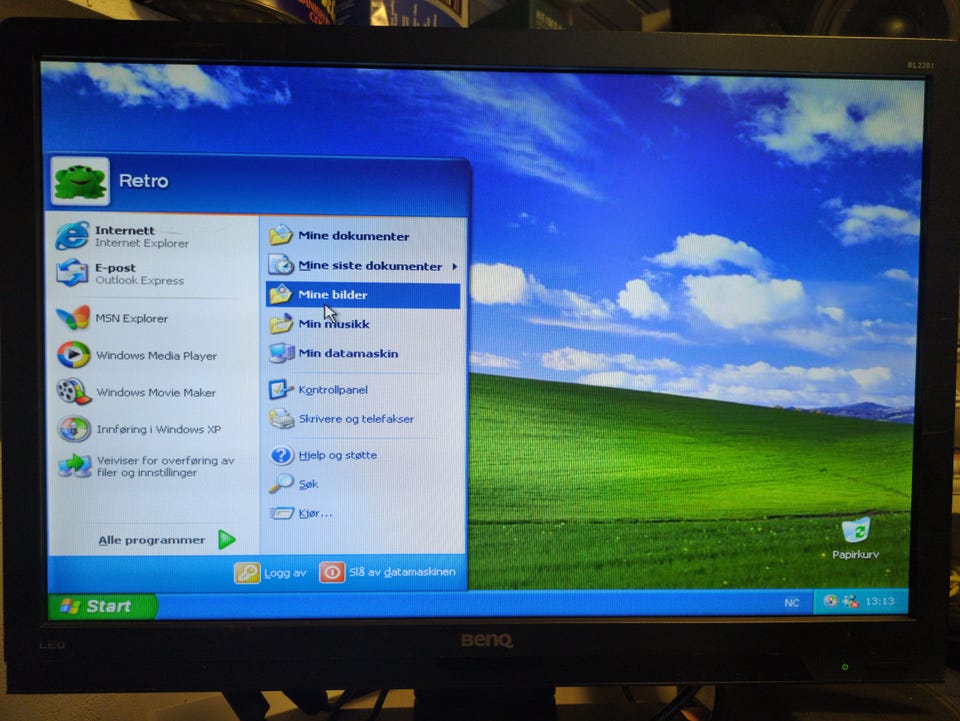This screenshot has height=721, width=960.
Task: Select Mine dokumenter menu entry
Action: [364, 236]
